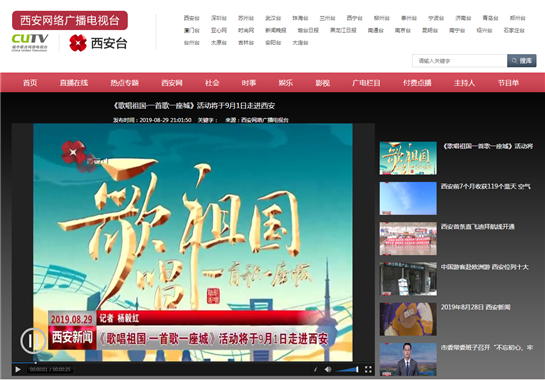Open the 主持人 nav item

[464, 83]
